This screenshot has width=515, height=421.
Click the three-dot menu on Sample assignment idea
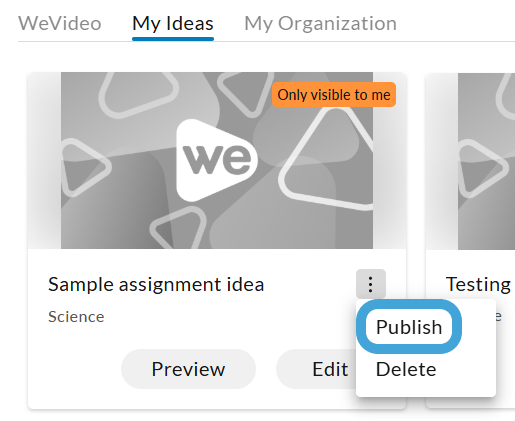[371, 284]
